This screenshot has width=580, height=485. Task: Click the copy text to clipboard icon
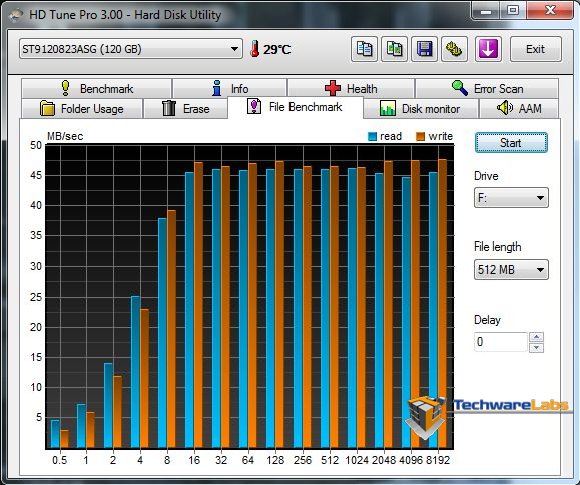(x=364, y=49)
